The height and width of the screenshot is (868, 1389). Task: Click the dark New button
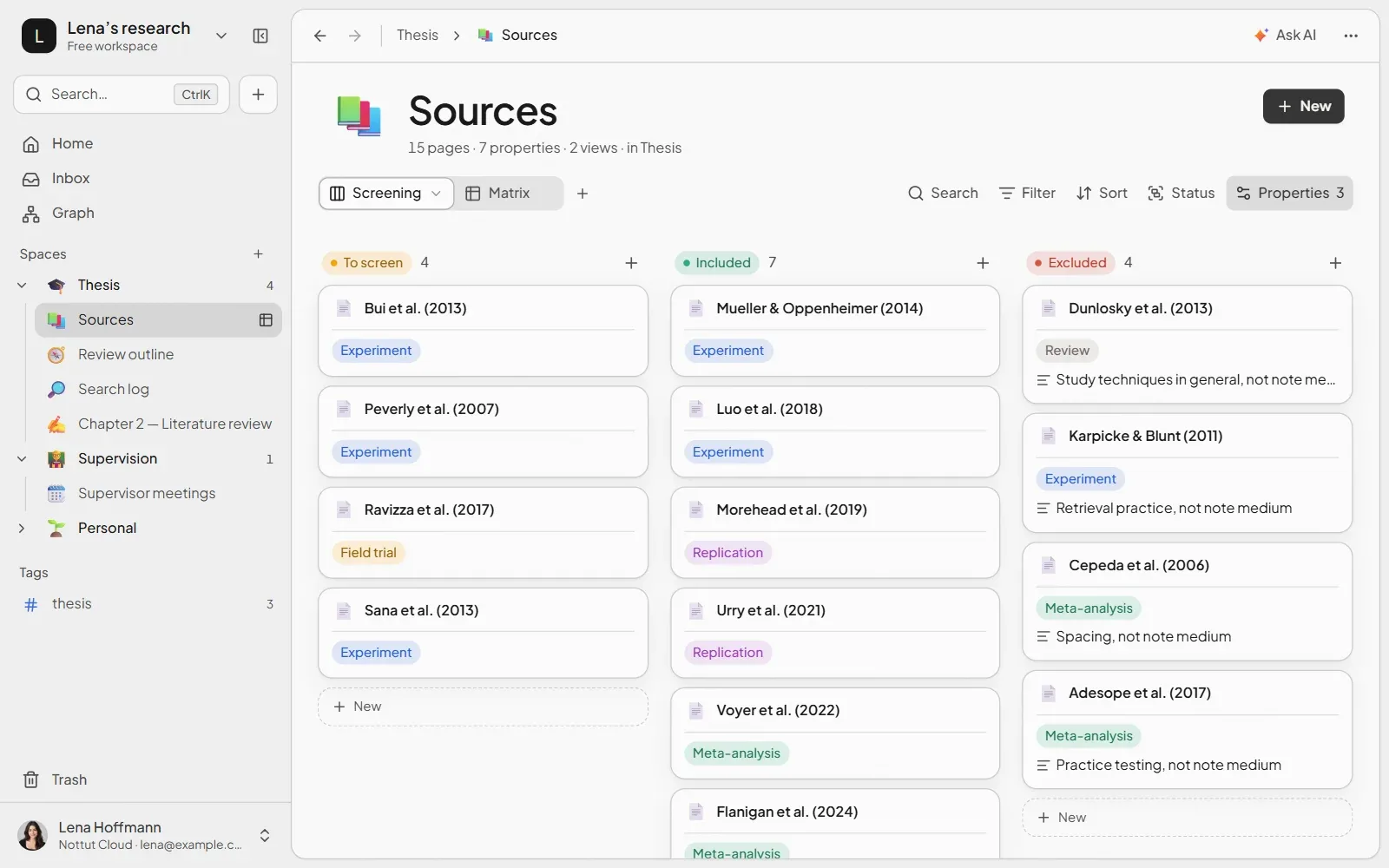(x=1303, y=107)
